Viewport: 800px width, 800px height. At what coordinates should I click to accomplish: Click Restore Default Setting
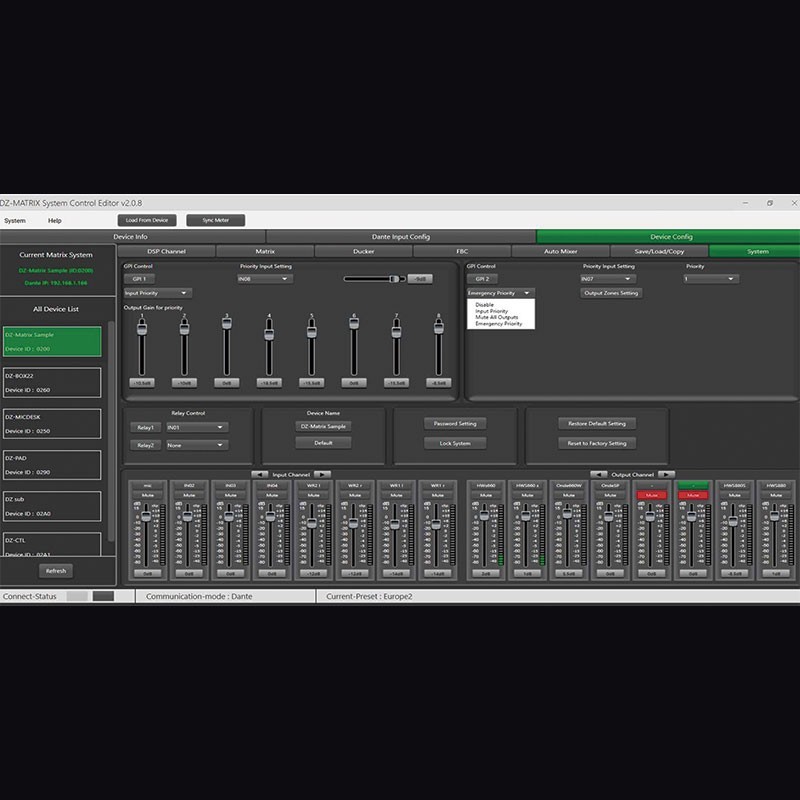pyautogui.click(x=597, y=423)
